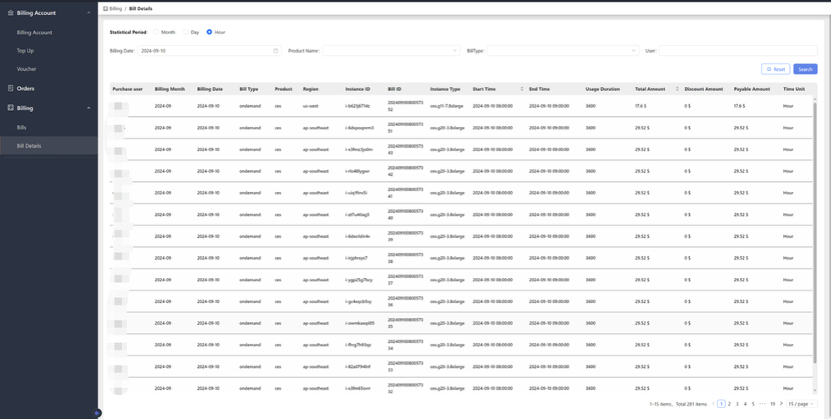832x420 pixels.
Task: Go to page 5
Action: point(753,404)
